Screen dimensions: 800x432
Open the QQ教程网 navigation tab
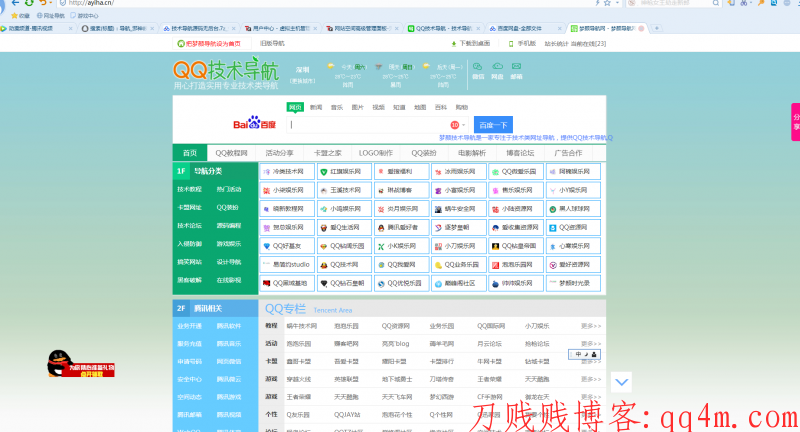[x=231, y=153]
